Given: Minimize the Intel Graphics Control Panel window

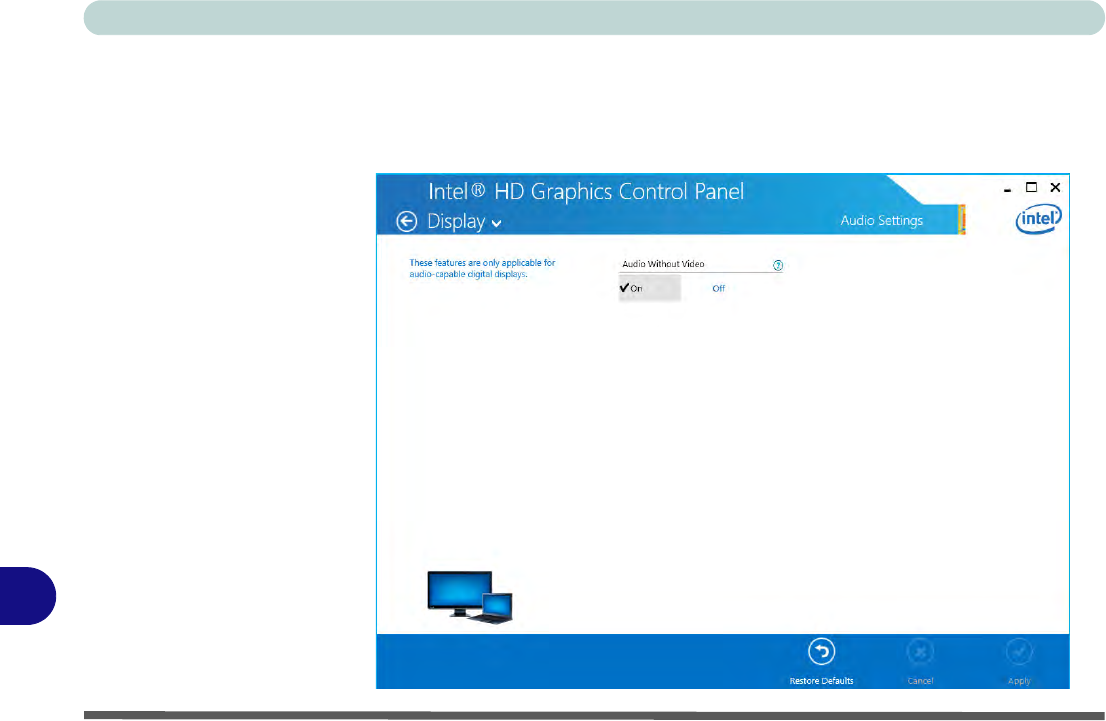Looking at the screenshot, I should (x=1007, y=188).
